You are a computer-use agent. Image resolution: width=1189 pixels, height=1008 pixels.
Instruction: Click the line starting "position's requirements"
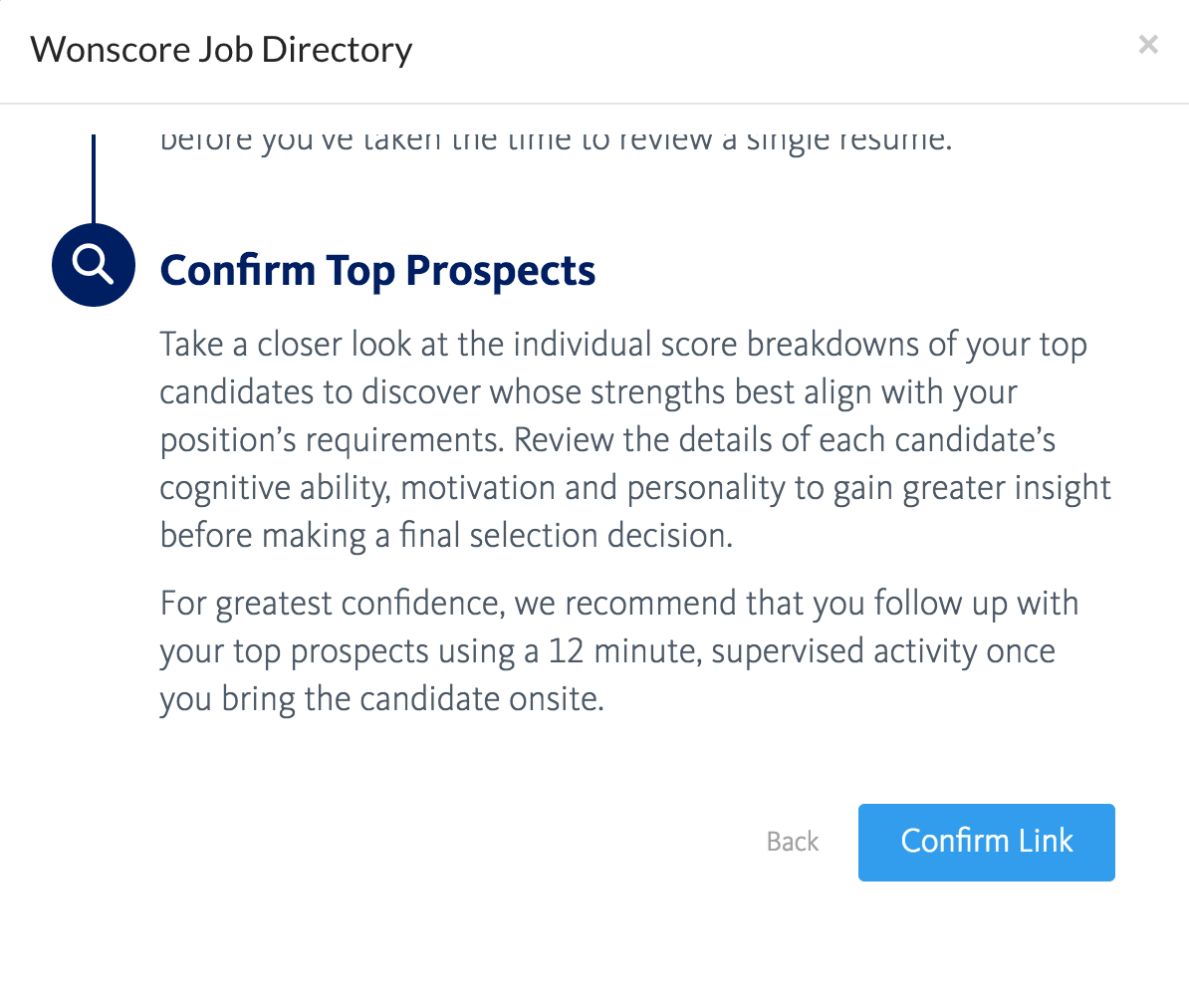point(607,440)
